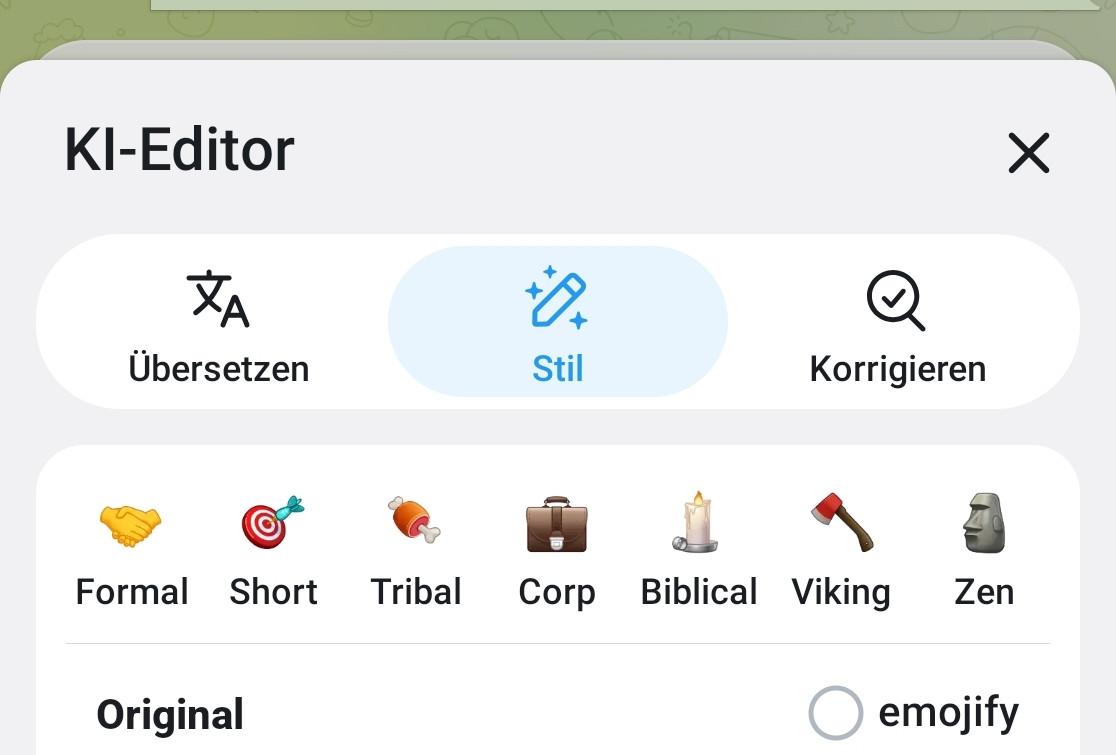Screen dimensions: 1116x755
Task: Switch to the Übersetzen tab
Action: 218,368
